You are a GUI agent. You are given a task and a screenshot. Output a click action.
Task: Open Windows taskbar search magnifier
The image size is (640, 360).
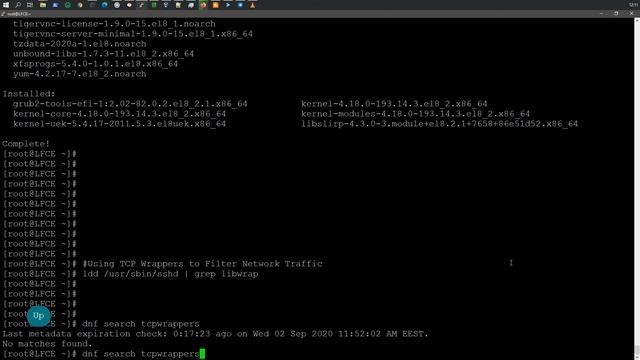click(x=18, y=5)
